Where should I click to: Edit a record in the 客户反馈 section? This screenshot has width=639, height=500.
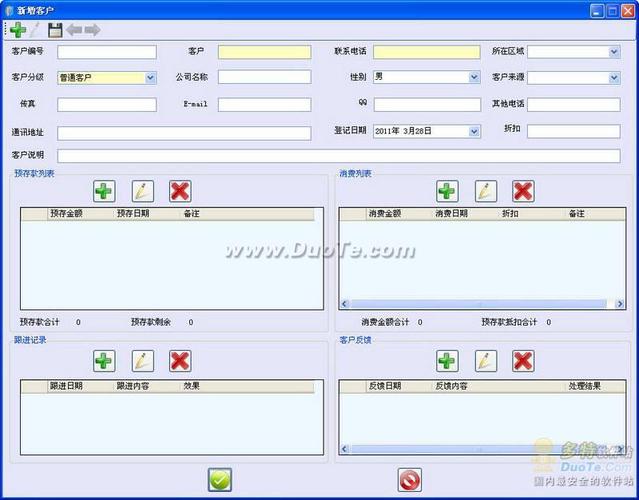[486, 361]
